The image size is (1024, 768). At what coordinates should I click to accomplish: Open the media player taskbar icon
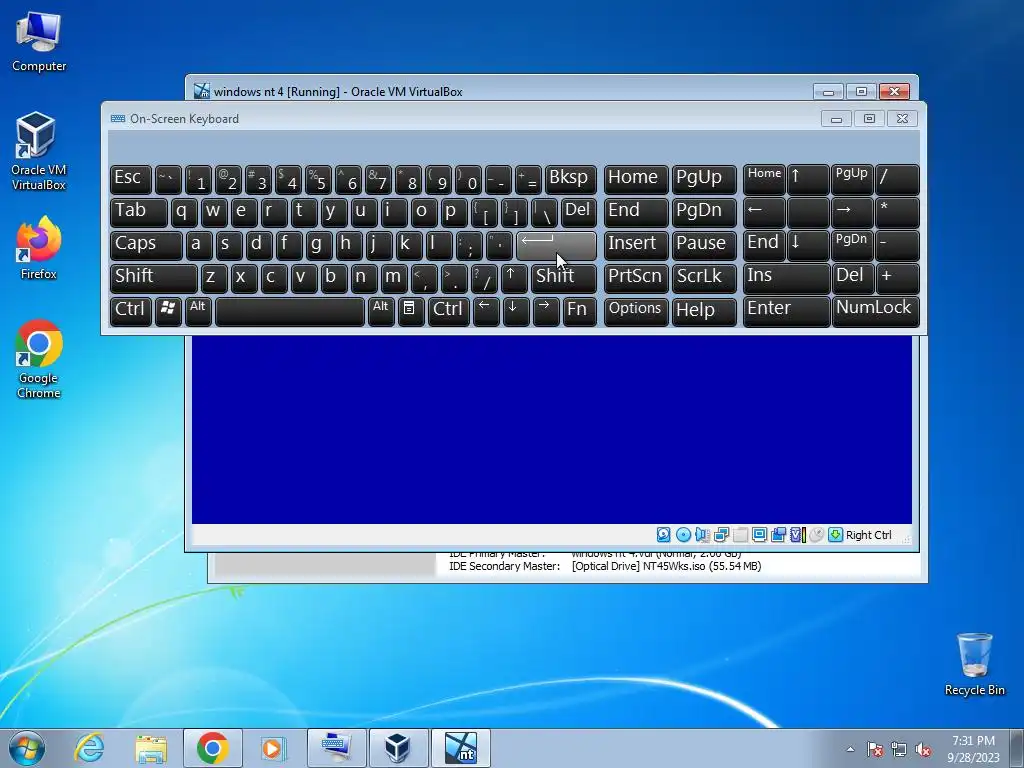tap(272, 748)
